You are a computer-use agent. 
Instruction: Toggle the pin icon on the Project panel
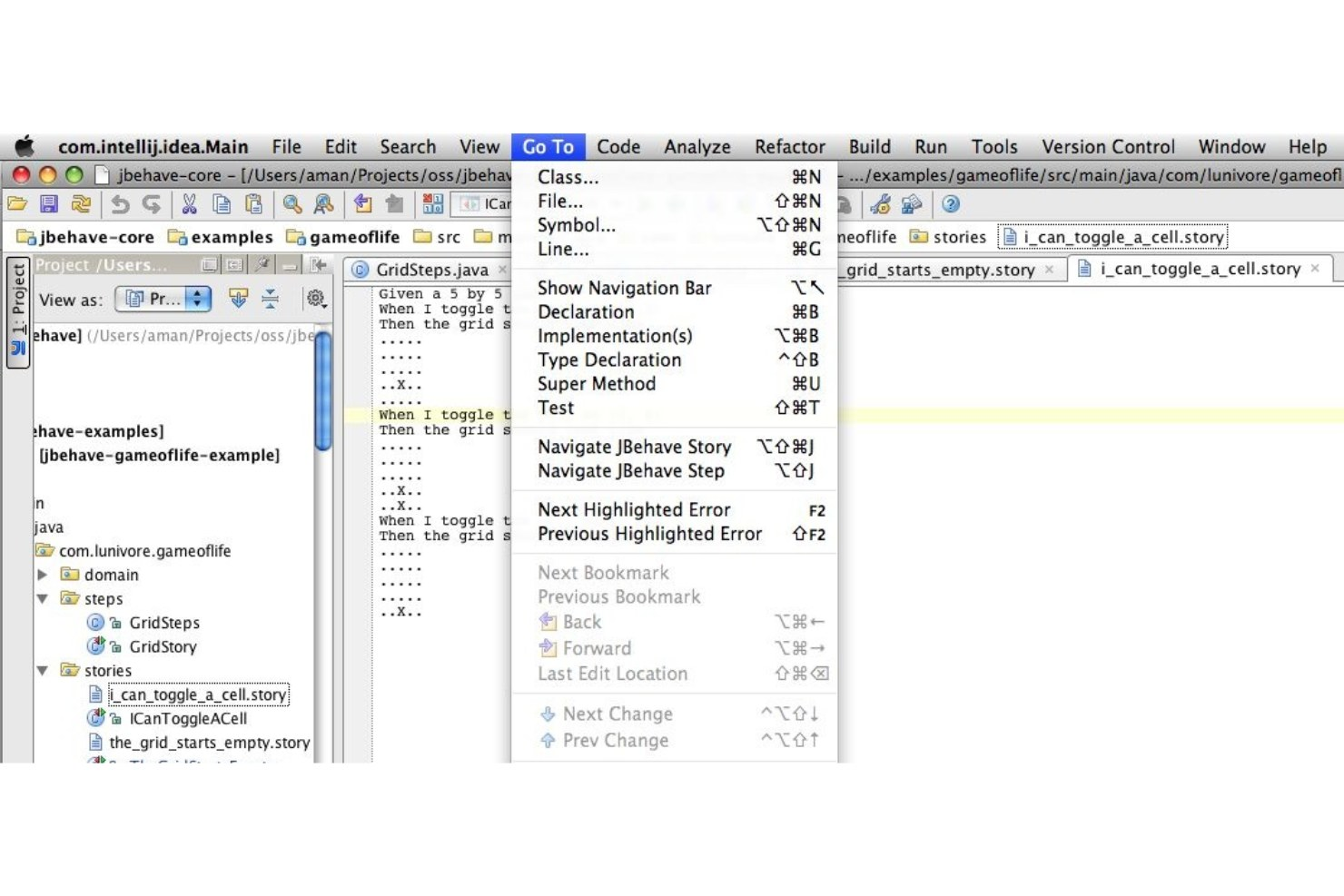(x=262, y=264)
